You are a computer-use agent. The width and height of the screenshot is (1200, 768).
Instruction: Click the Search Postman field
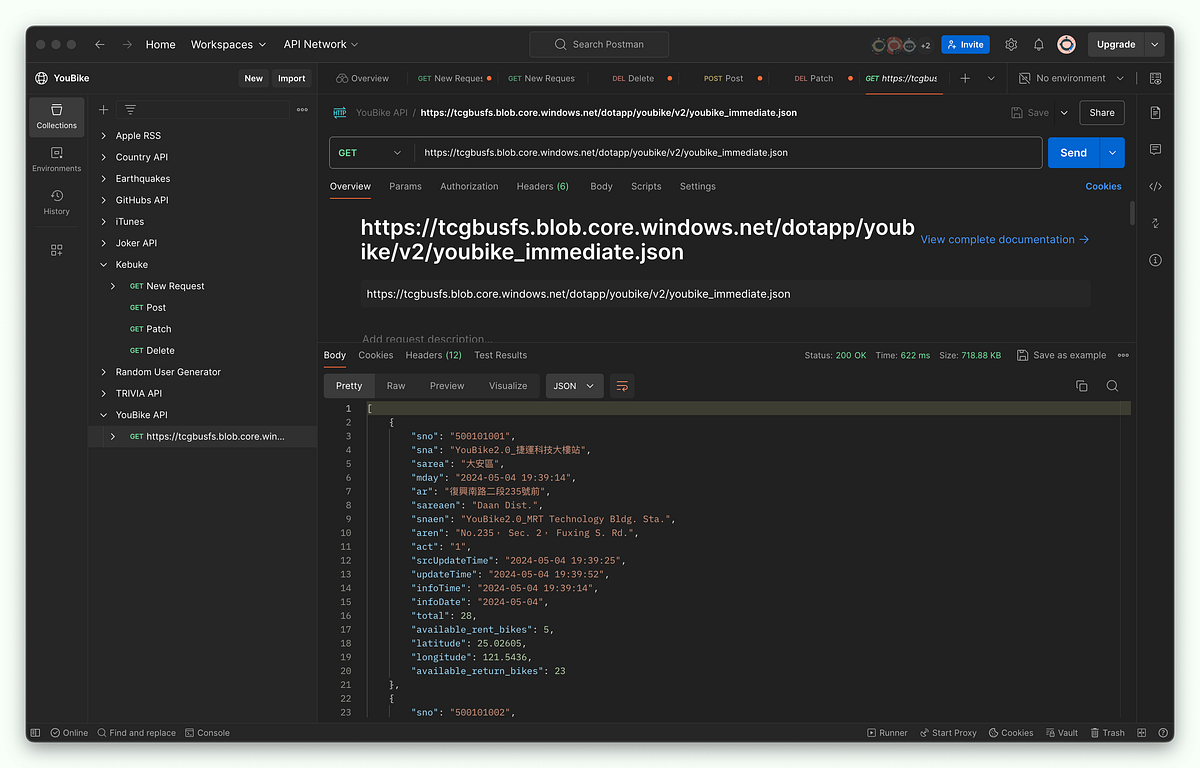tap(599, 44)
